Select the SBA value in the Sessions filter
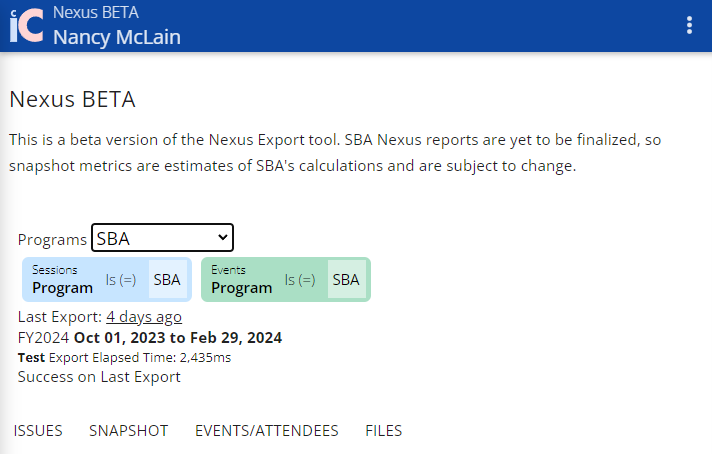This screenshot has width=712, height=454. [167, 280]
